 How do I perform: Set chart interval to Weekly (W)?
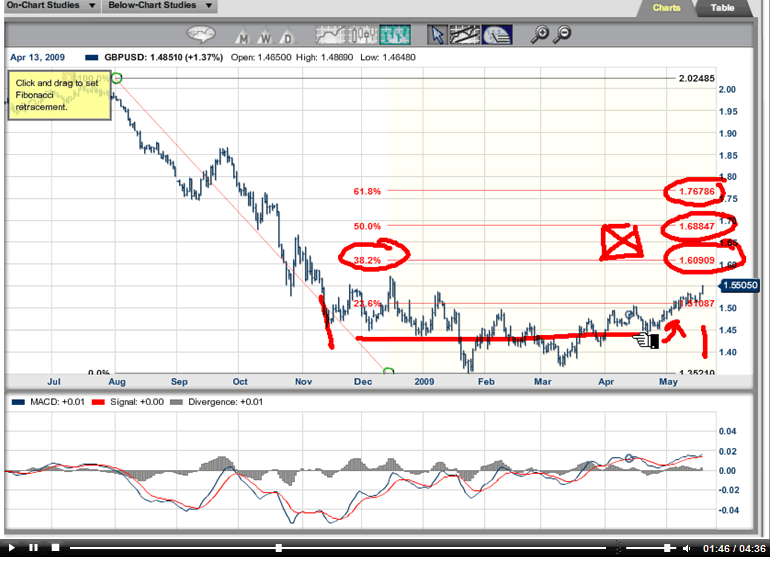coord(264,38)
